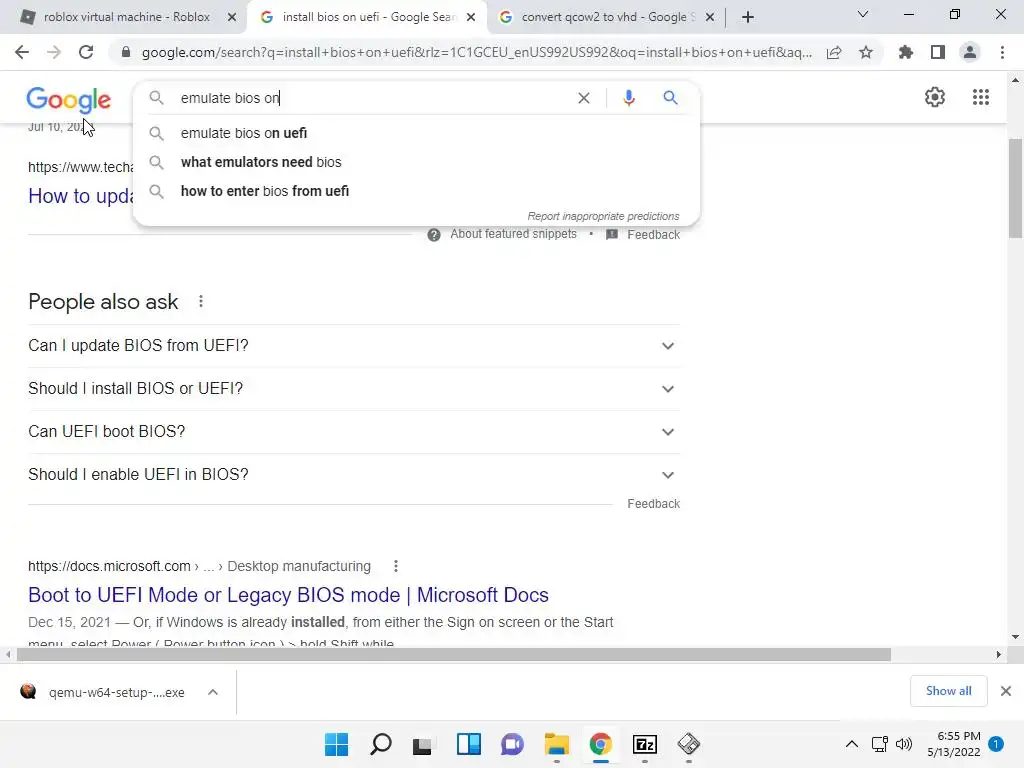Image resolution: width=1024 pixels, height=768 pixels.
Task: Click Report inappropriate predictions
Action: (603, 216)
